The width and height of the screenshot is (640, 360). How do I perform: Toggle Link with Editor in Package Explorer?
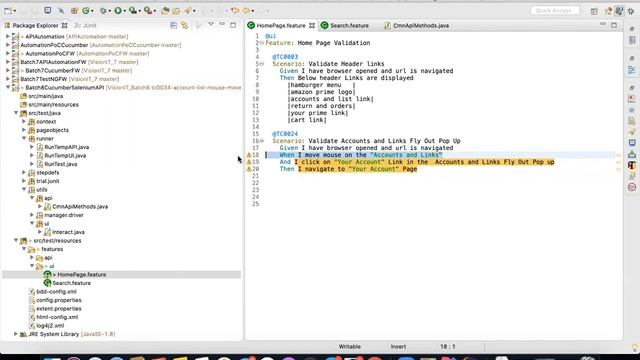coord(185,25)
